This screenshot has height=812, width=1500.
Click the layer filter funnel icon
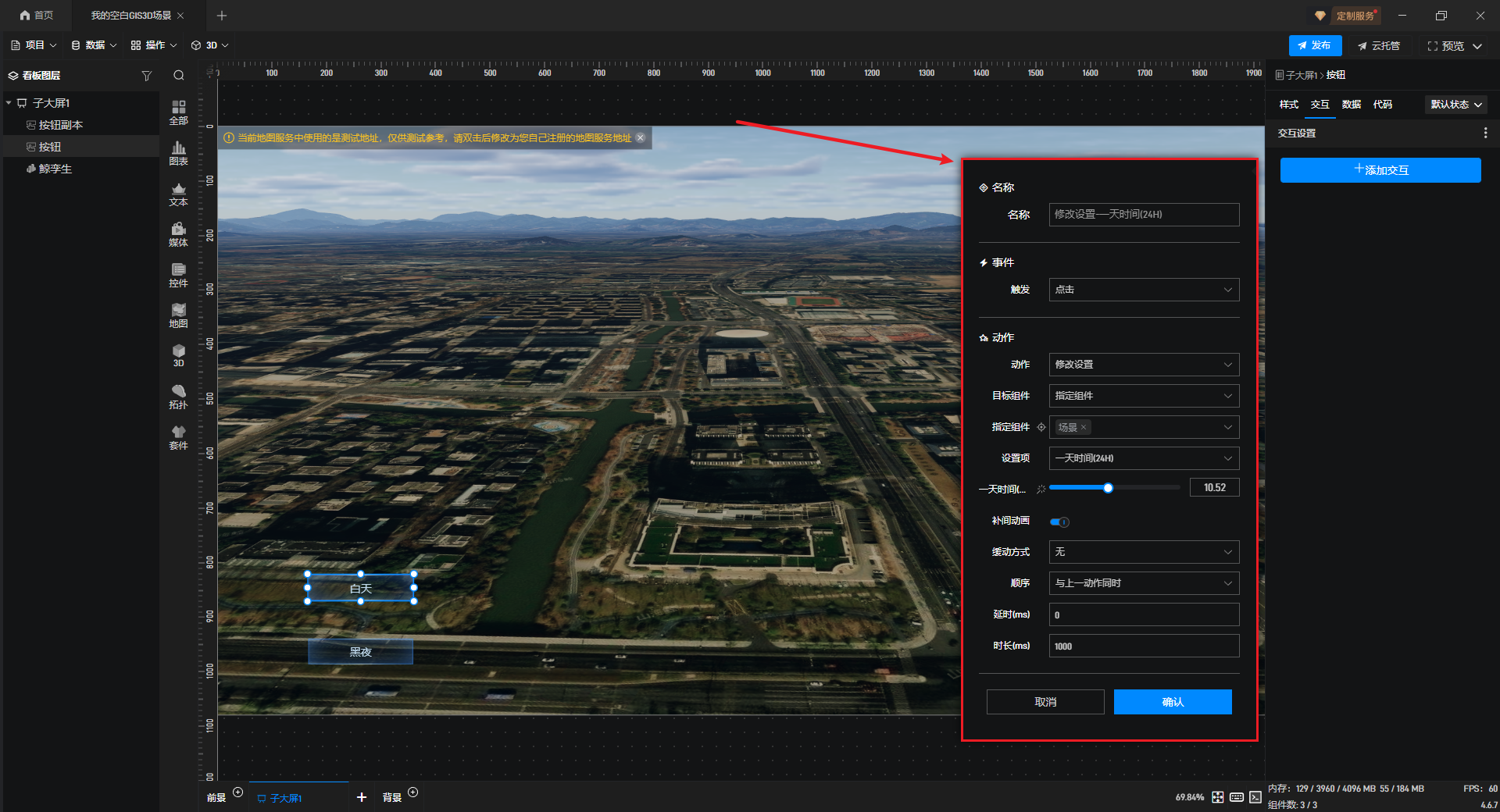coord(146,76)
